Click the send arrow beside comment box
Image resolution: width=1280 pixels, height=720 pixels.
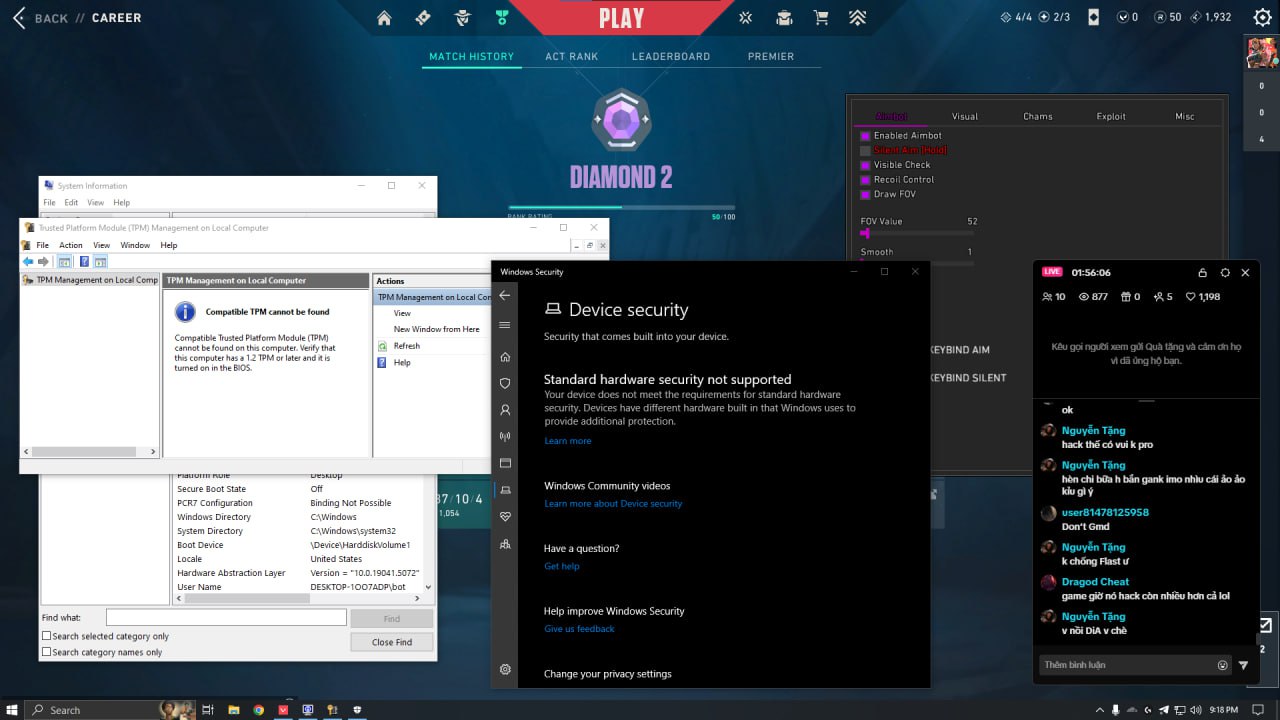tap(1244, 665)
